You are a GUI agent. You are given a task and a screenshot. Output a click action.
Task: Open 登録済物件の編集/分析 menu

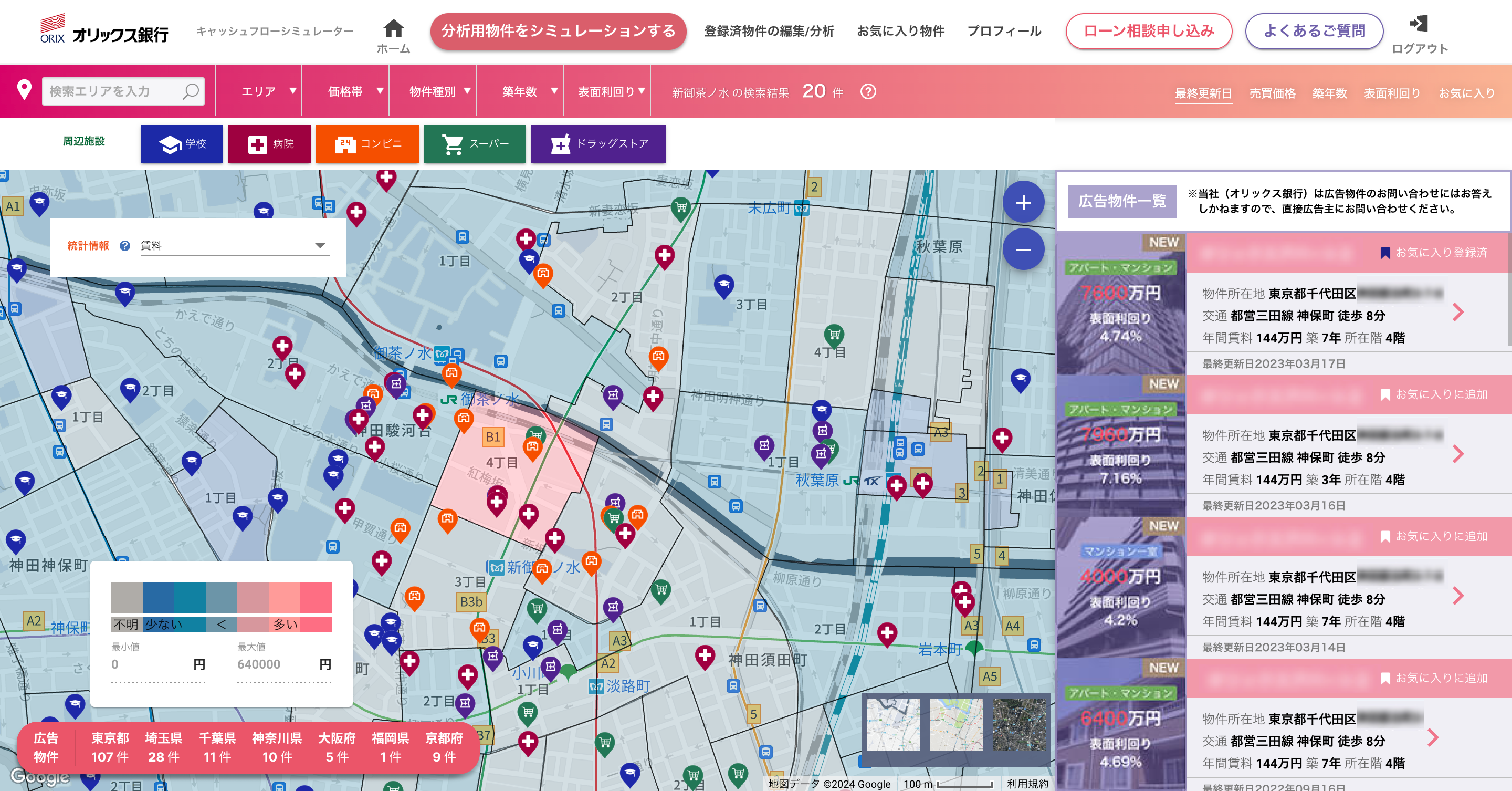coord(769,31)
